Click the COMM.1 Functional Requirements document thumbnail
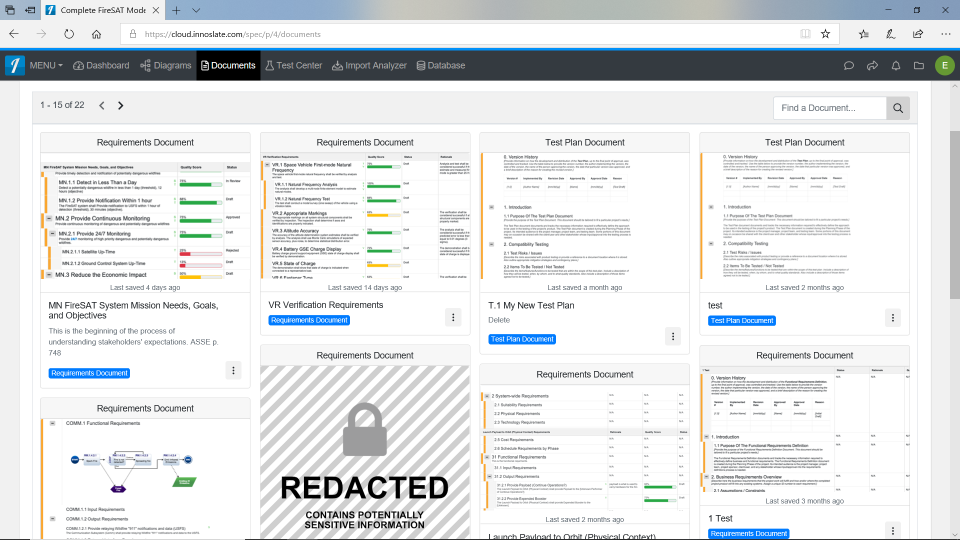 point(146,479)
